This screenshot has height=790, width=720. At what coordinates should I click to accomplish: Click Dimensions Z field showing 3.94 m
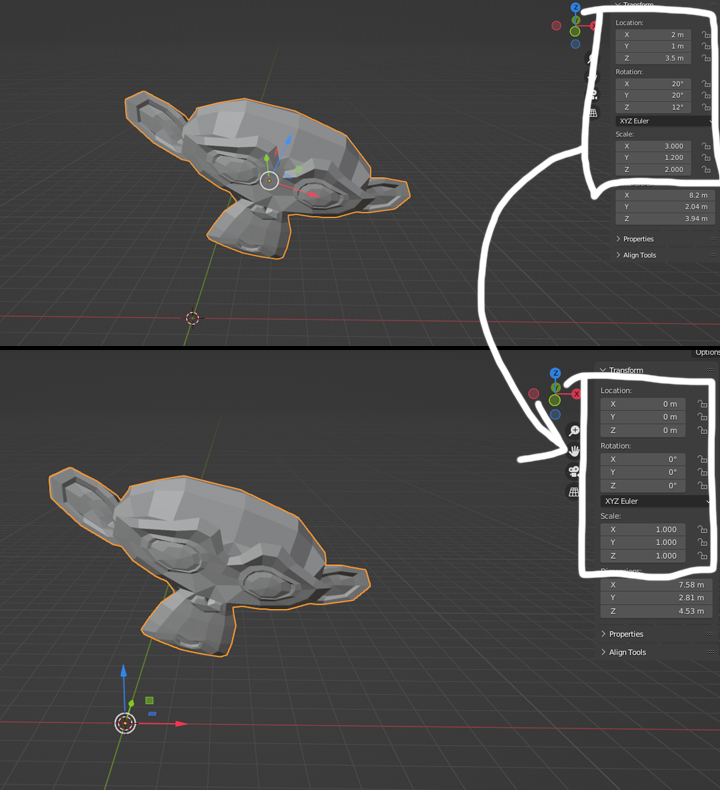665,219
